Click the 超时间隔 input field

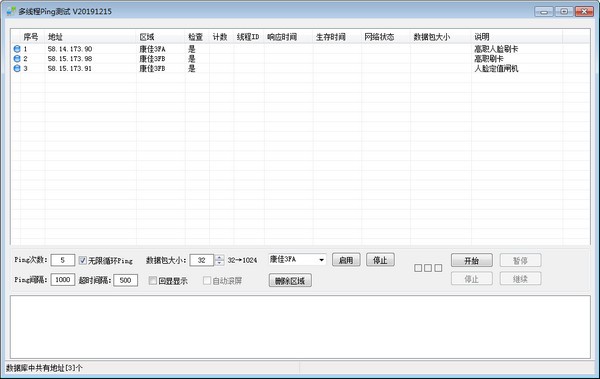[126, 280]
